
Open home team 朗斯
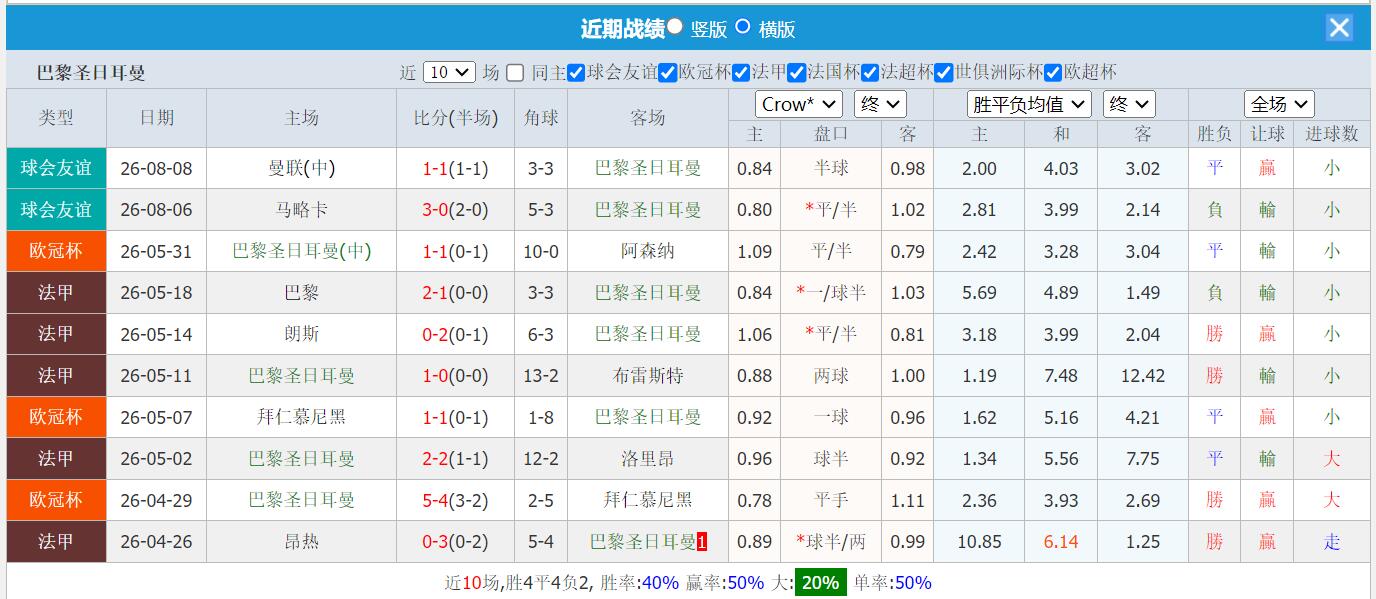tap(301, 334)
